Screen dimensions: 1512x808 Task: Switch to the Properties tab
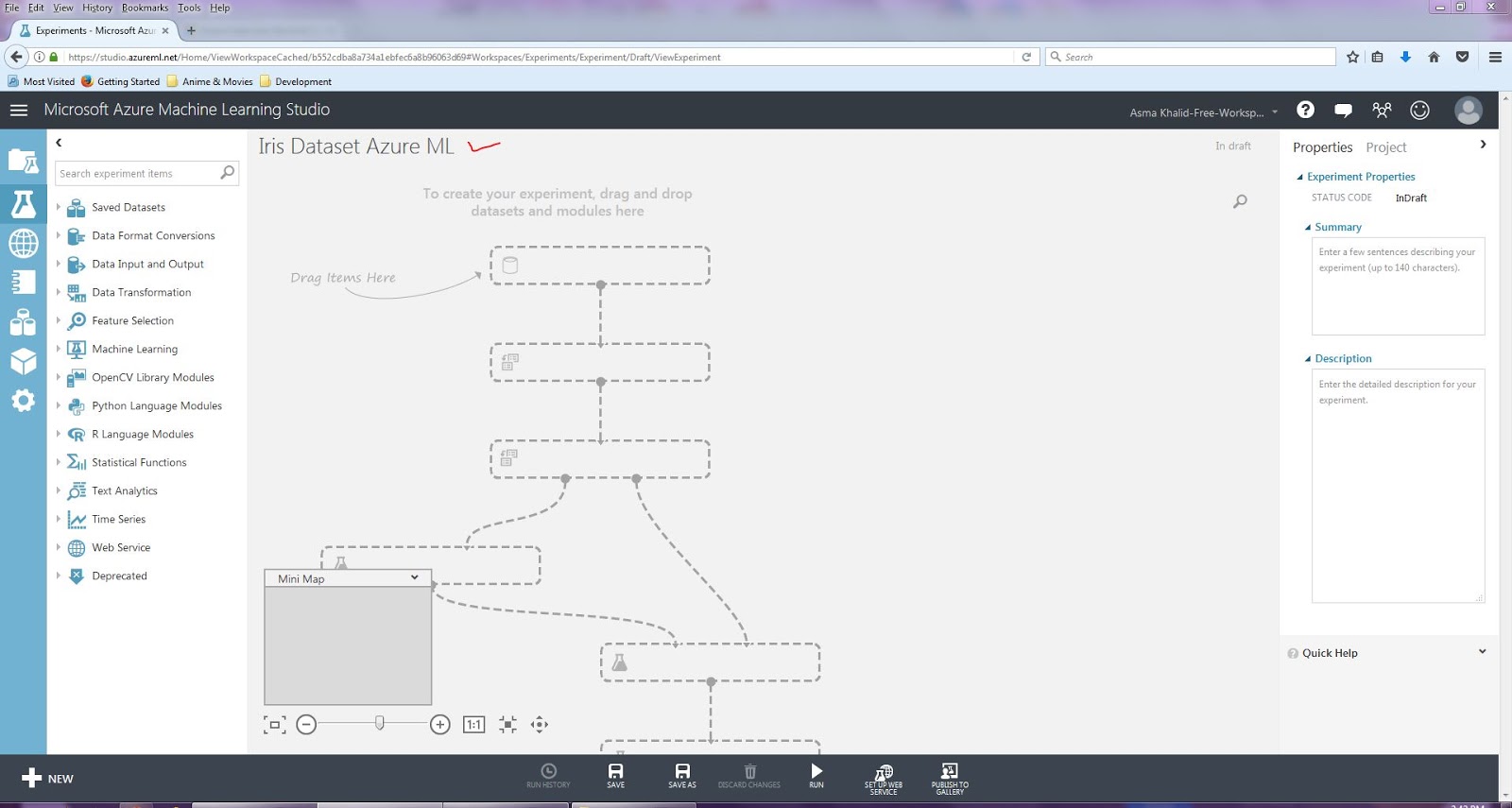pos(1322,147)
